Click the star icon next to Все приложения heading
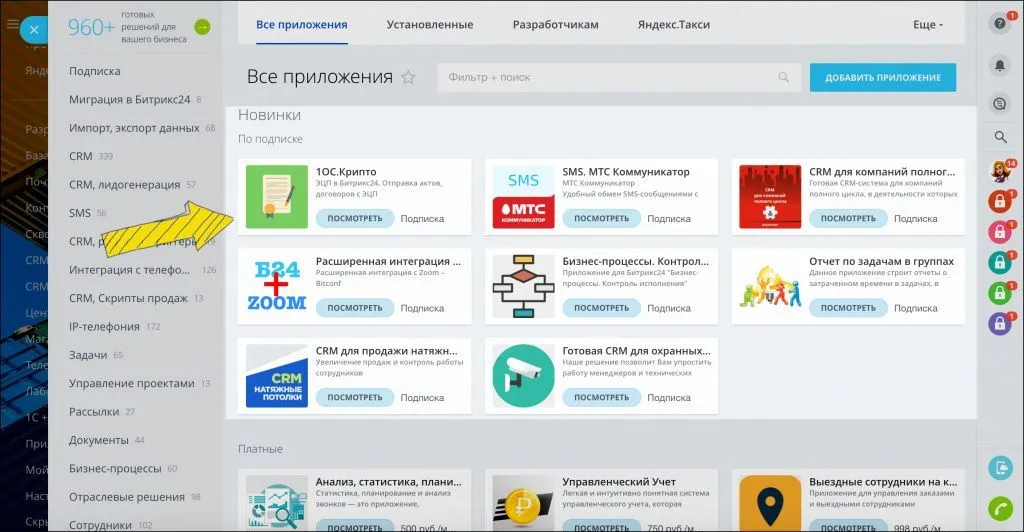 (408, 78)
